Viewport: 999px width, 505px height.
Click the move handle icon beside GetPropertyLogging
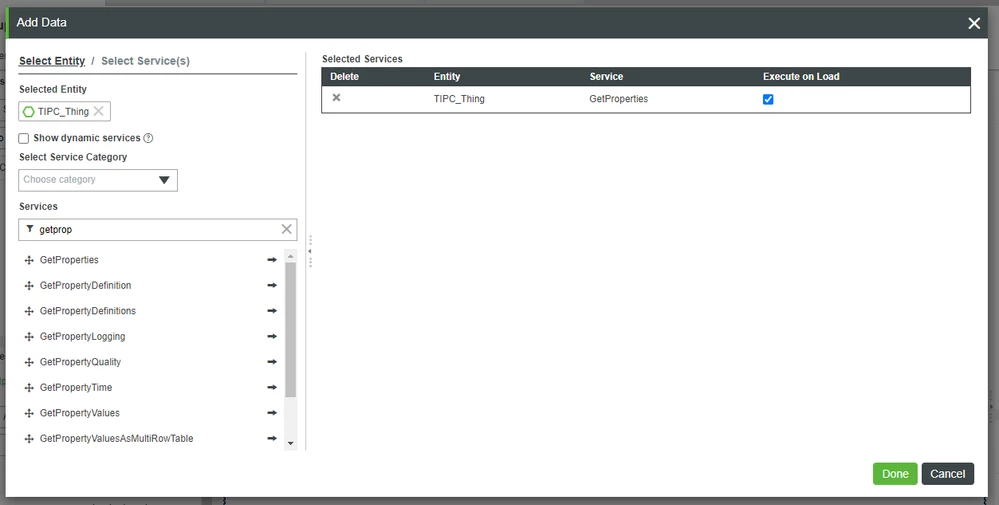coord(29,336)
